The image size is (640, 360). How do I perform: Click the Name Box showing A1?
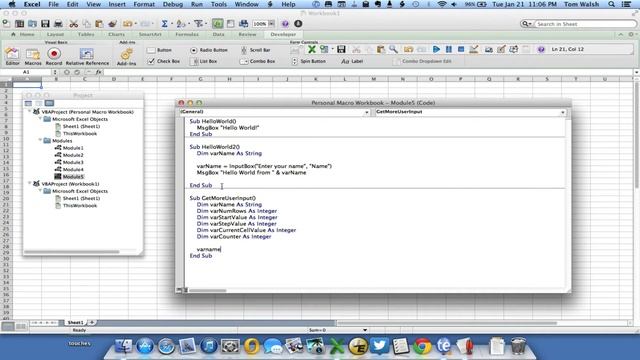[26, 72]
